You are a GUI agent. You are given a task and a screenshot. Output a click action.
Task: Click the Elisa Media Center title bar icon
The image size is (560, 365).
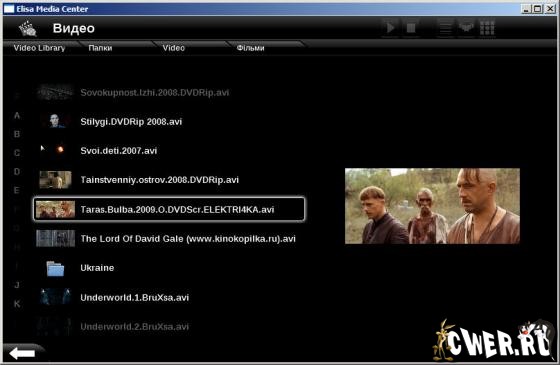pos(9,9)
